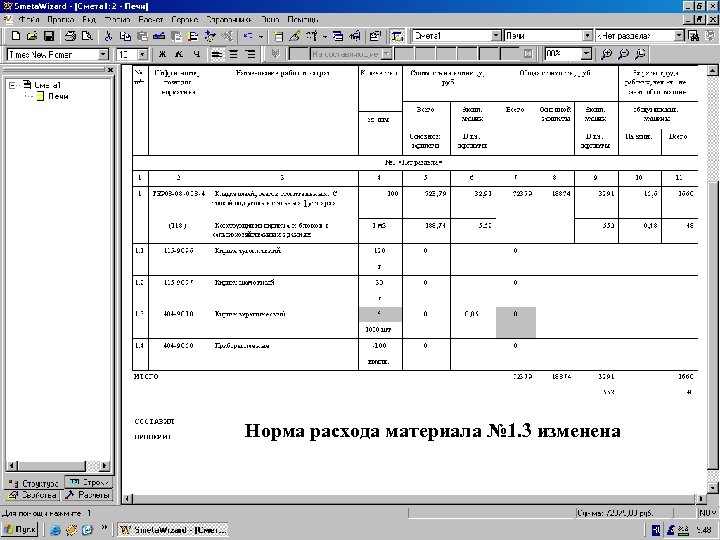Print with the printer toolbar icon
Image resolution: width=720 pixels, height=540 pixels.
(x=70, y=36)
